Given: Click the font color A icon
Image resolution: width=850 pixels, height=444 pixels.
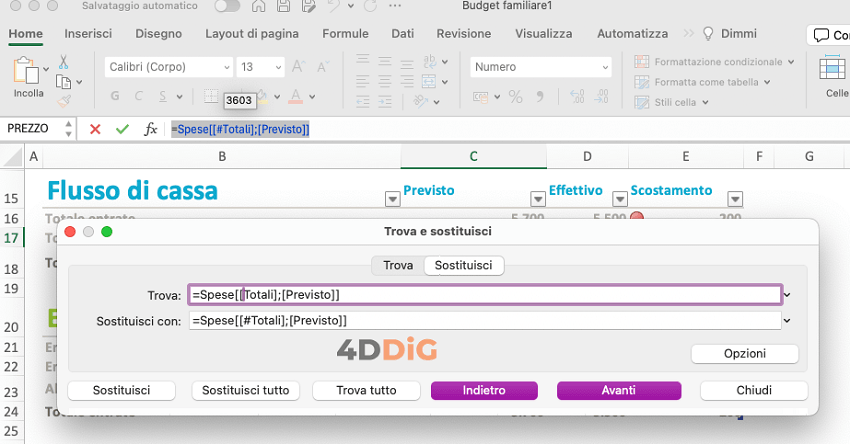Looking at the screenshot, I should (x=295, y=96).
